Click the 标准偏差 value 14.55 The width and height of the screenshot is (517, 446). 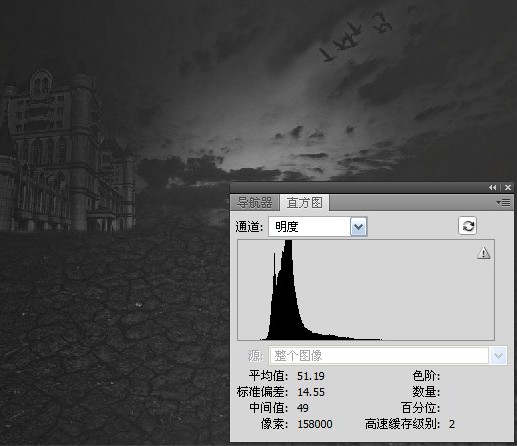pos(311,392)
